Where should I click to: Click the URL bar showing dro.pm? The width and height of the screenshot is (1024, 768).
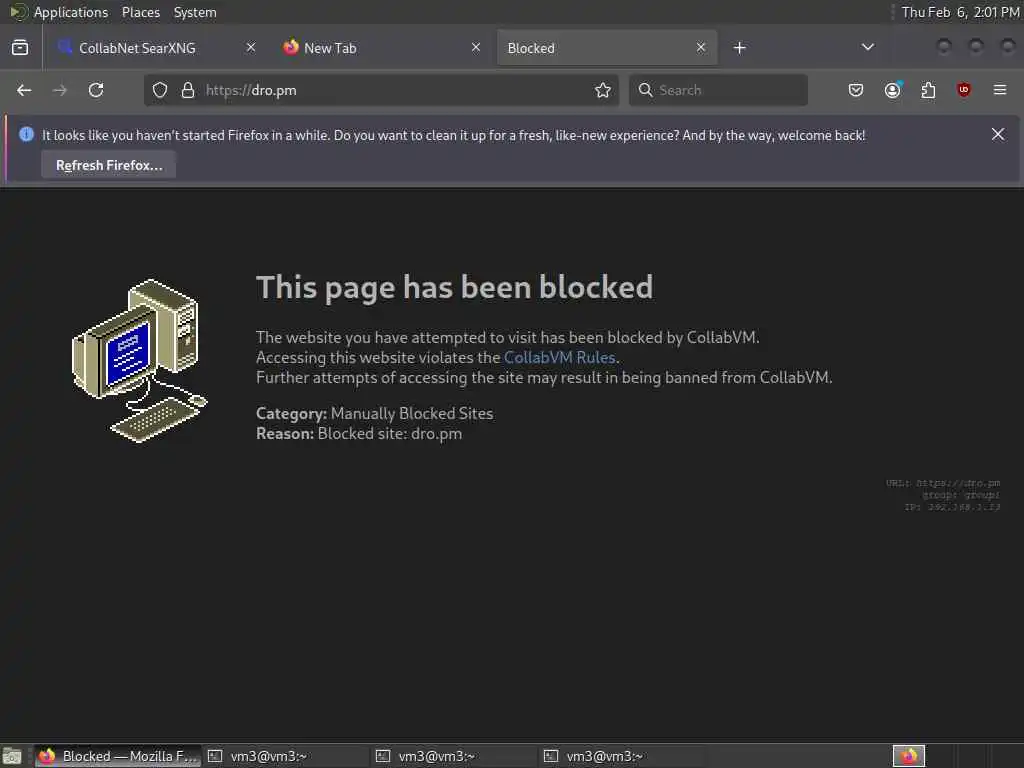pyautogui.click(x=381, y=90)
